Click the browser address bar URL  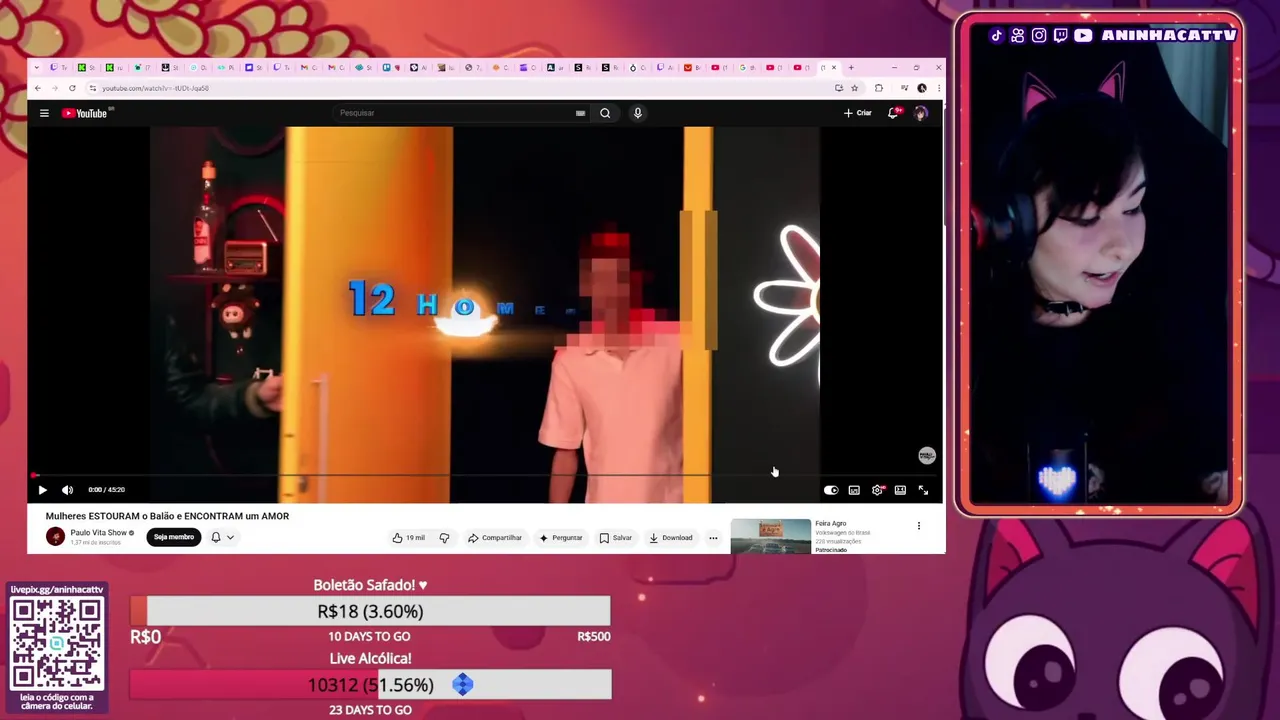[x=155, y=88]
